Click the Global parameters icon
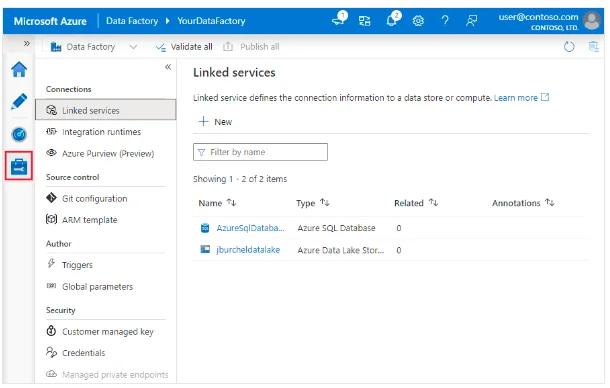This screenshot has width=610, height=388. tap(51, 286)
